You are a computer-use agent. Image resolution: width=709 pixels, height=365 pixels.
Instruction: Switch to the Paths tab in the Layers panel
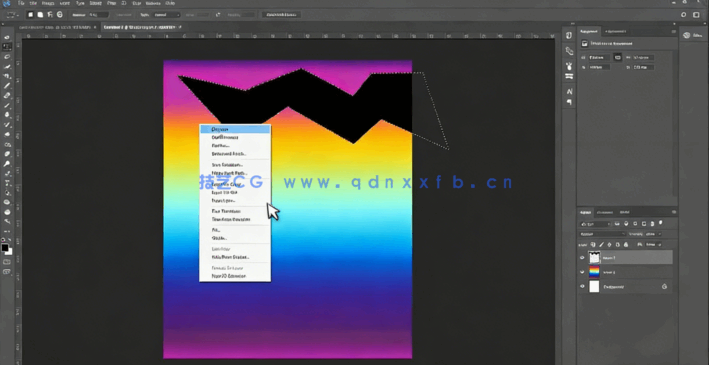click(x=624, y=212)
